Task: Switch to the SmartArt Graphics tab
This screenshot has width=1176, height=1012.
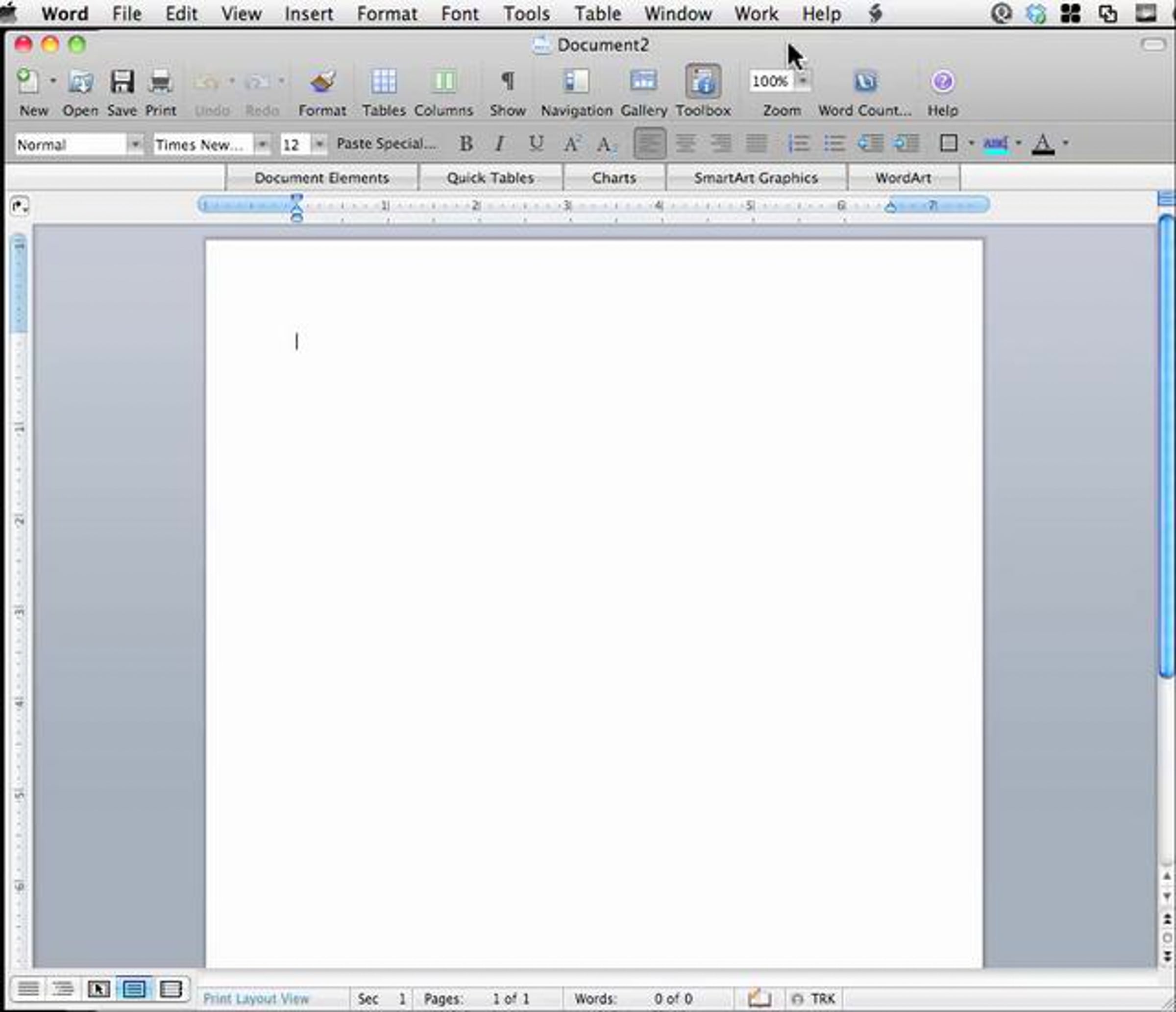Action: coord(756,178)
